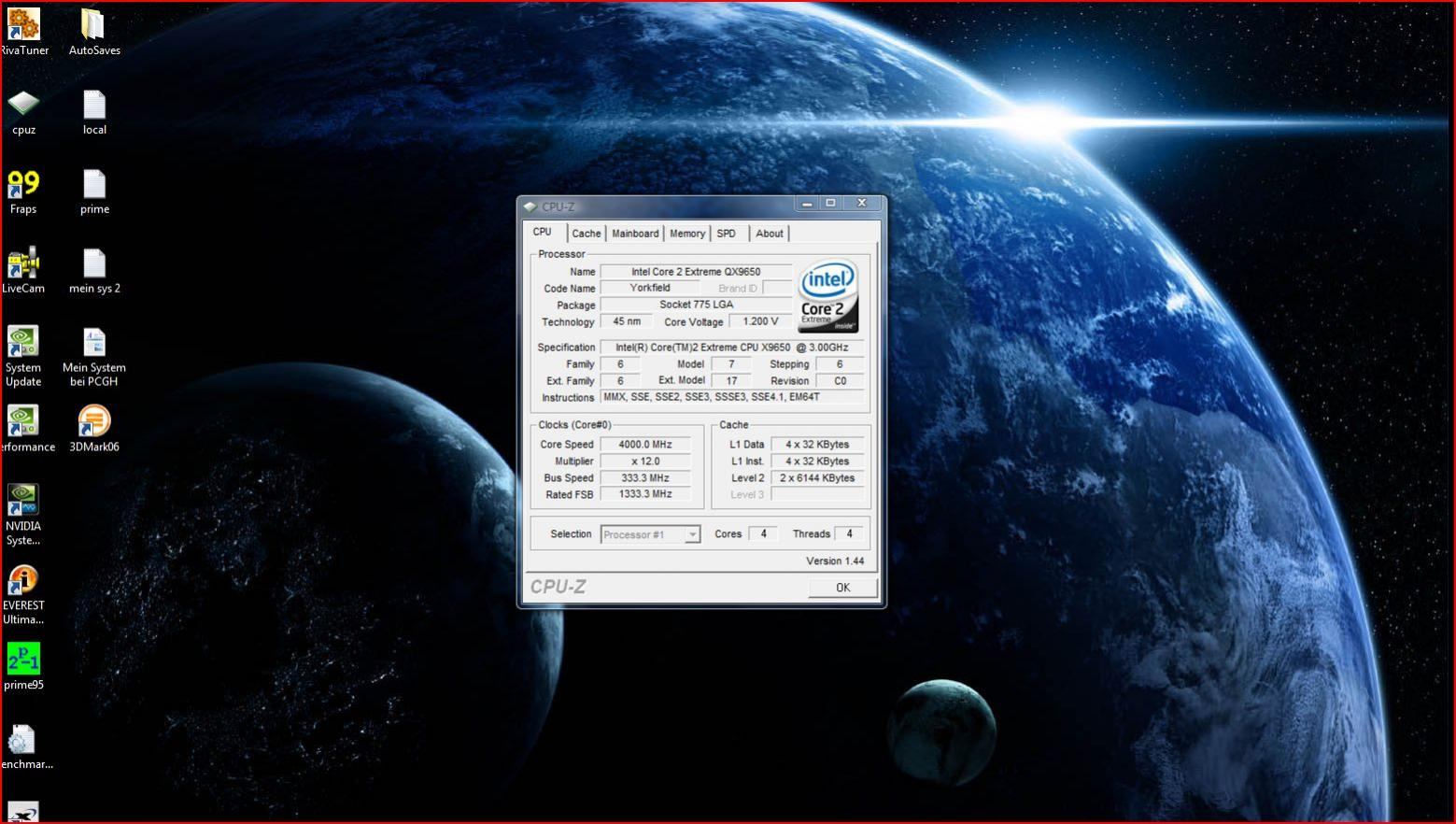Click the Specification field text
The image size is (1456, 824).
coord(731,348)
